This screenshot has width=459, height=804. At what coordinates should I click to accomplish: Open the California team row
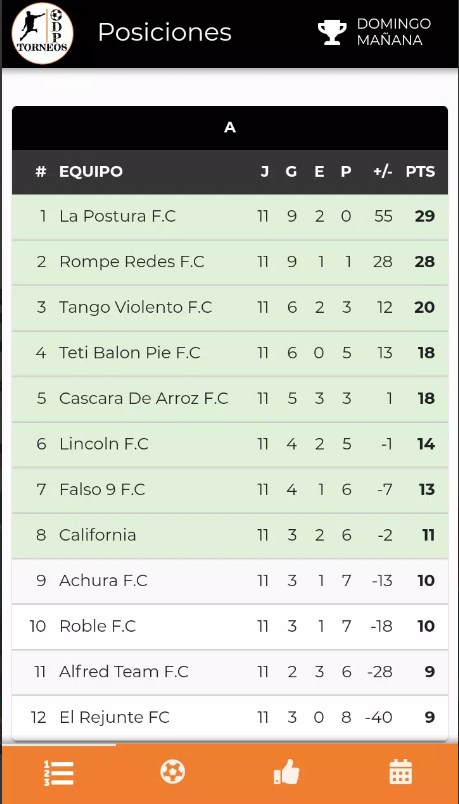[230, 535]
